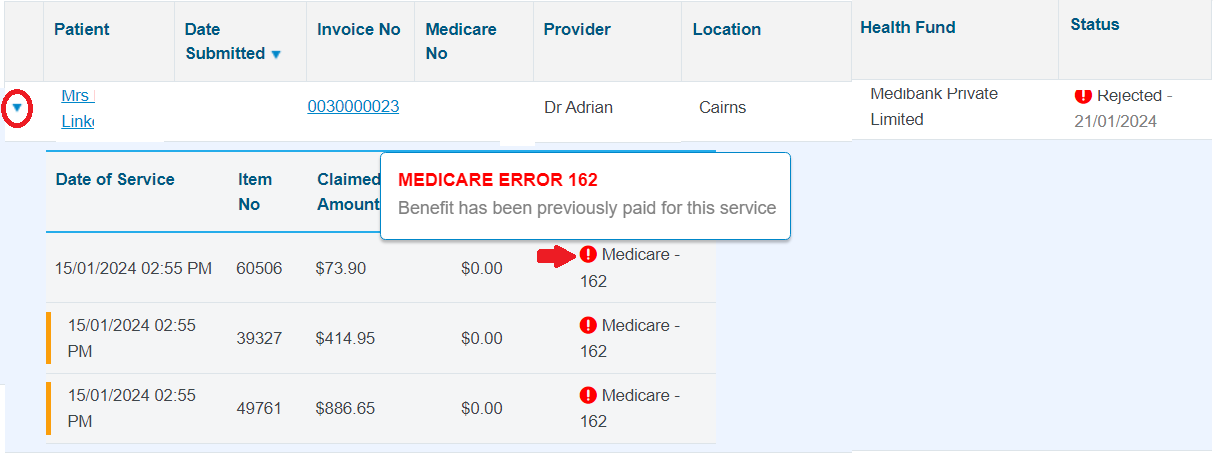The width and height of the screenshot is (1225, 471).
Task: Collapse the expanded invoice row arrow
Action: [17, 107]
